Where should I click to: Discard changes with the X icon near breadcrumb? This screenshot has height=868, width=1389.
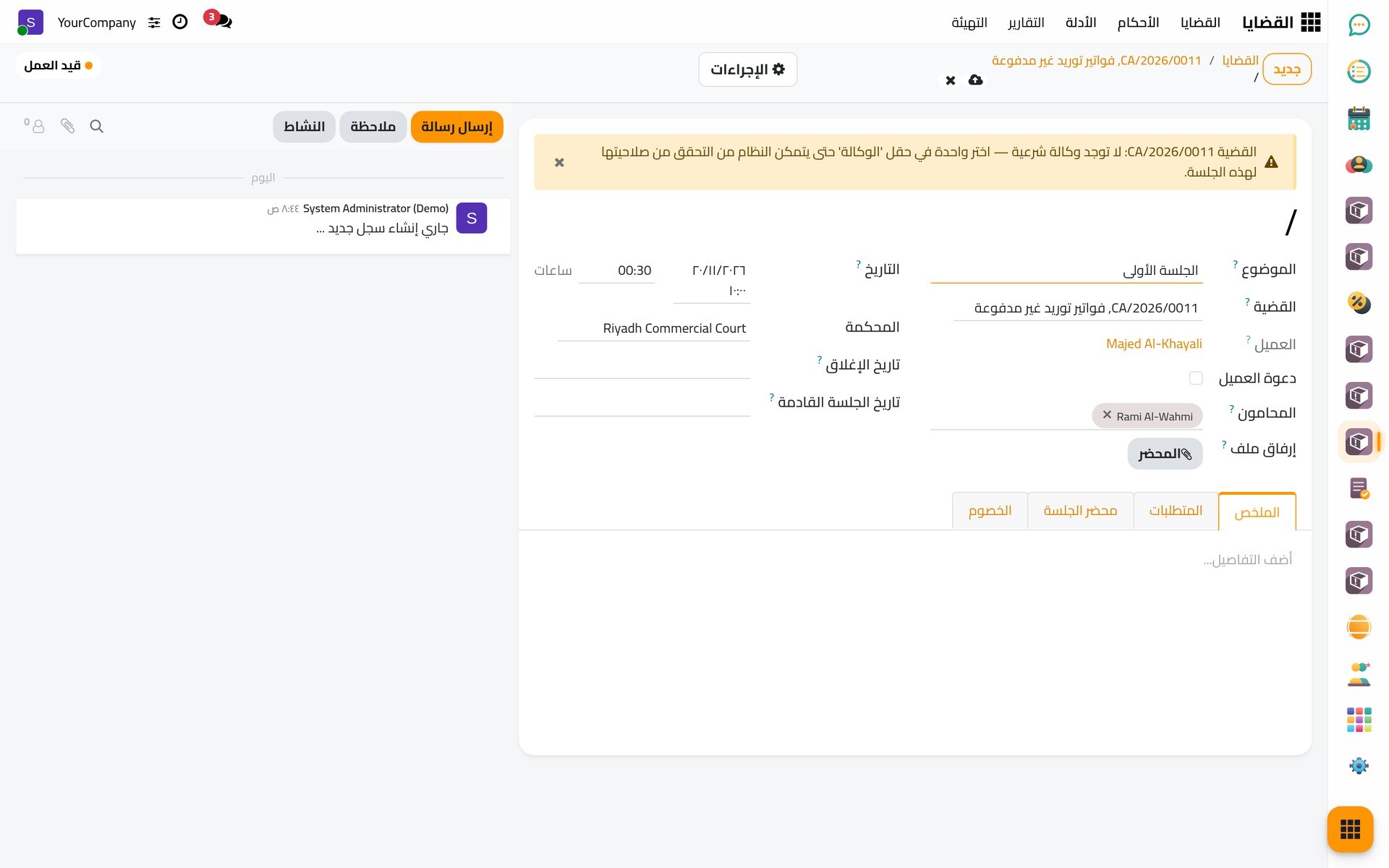click(951, 80)
